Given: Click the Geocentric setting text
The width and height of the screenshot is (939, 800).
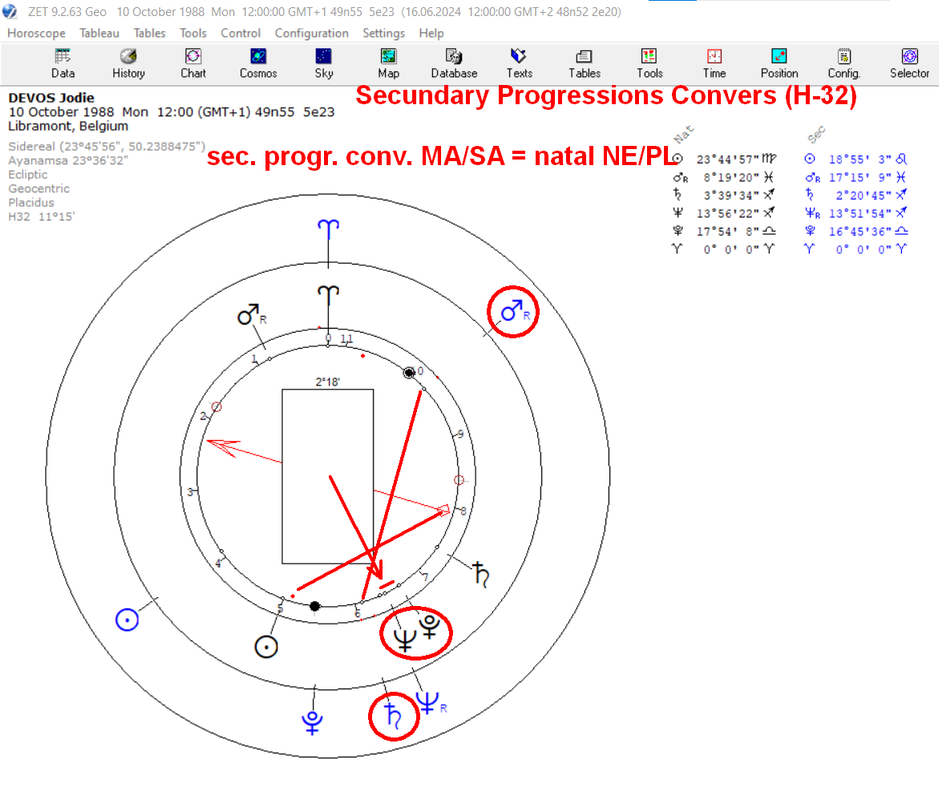Looking at the screenshot, I should [39, 189].
